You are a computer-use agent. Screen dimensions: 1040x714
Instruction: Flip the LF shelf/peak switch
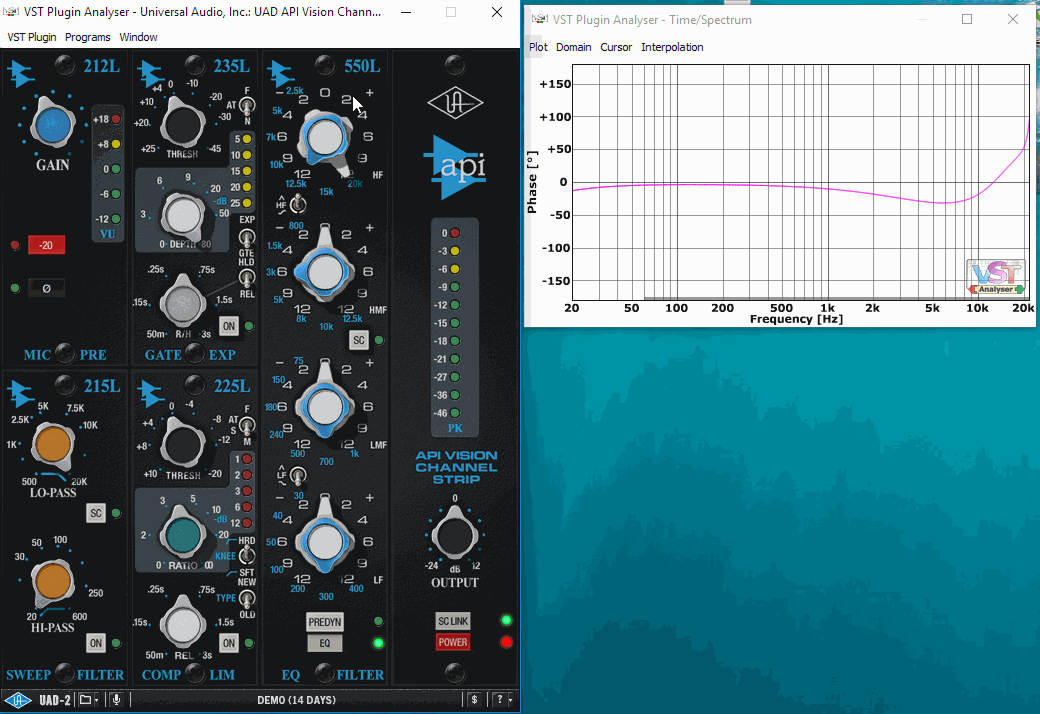point(298,475)
